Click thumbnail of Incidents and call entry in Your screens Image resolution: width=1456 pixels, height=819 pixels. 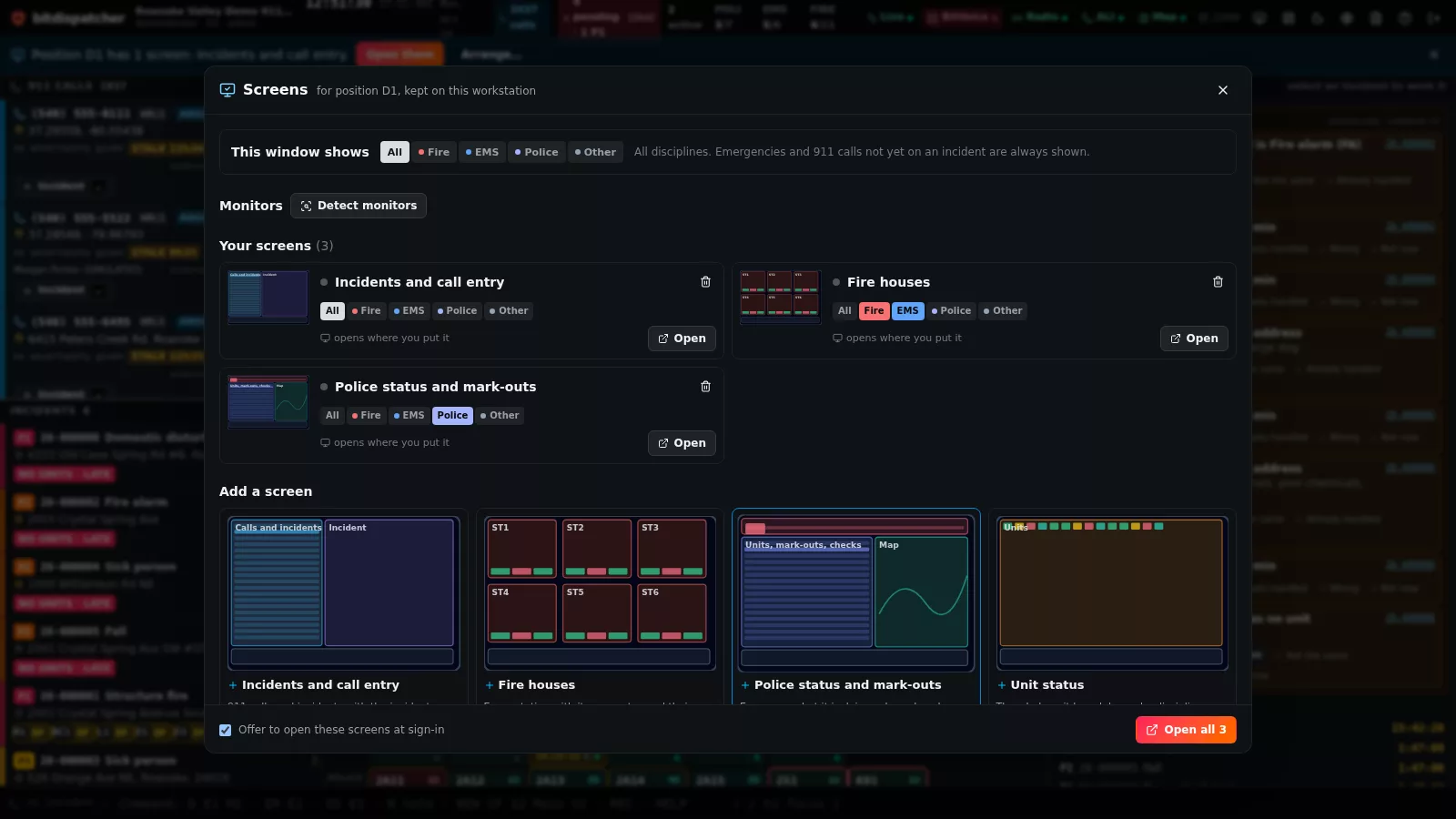tap(268, 297)
